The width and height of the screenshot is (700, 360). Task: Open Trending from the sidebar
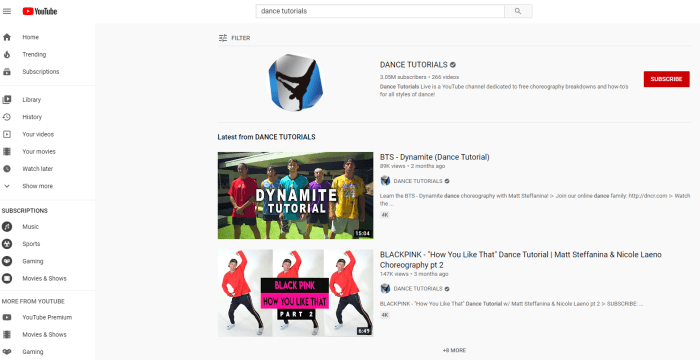coord(34,54)
